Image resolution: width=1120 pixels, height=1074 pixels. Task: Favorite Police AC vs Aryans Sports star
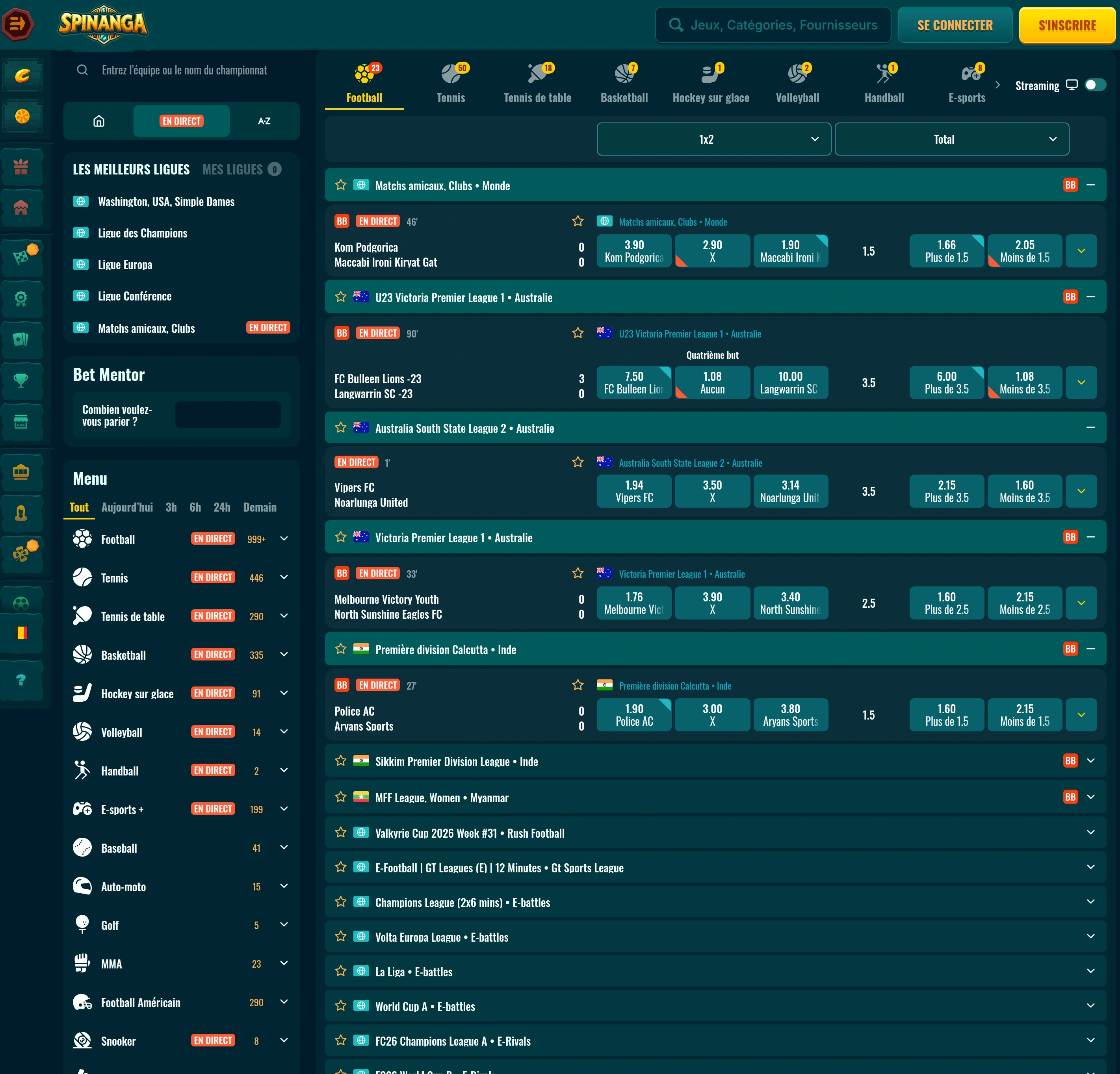[x=578, y=685]
